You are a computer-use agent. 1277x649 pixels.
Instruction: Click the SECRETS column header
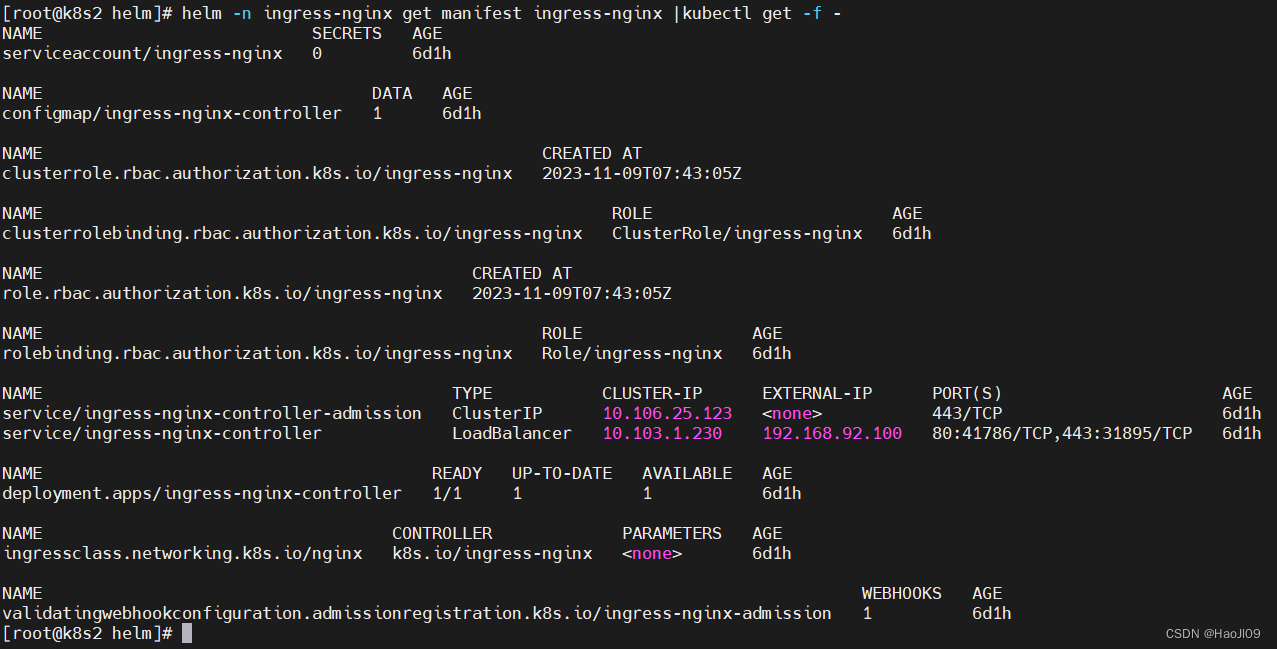click(347, 33)
